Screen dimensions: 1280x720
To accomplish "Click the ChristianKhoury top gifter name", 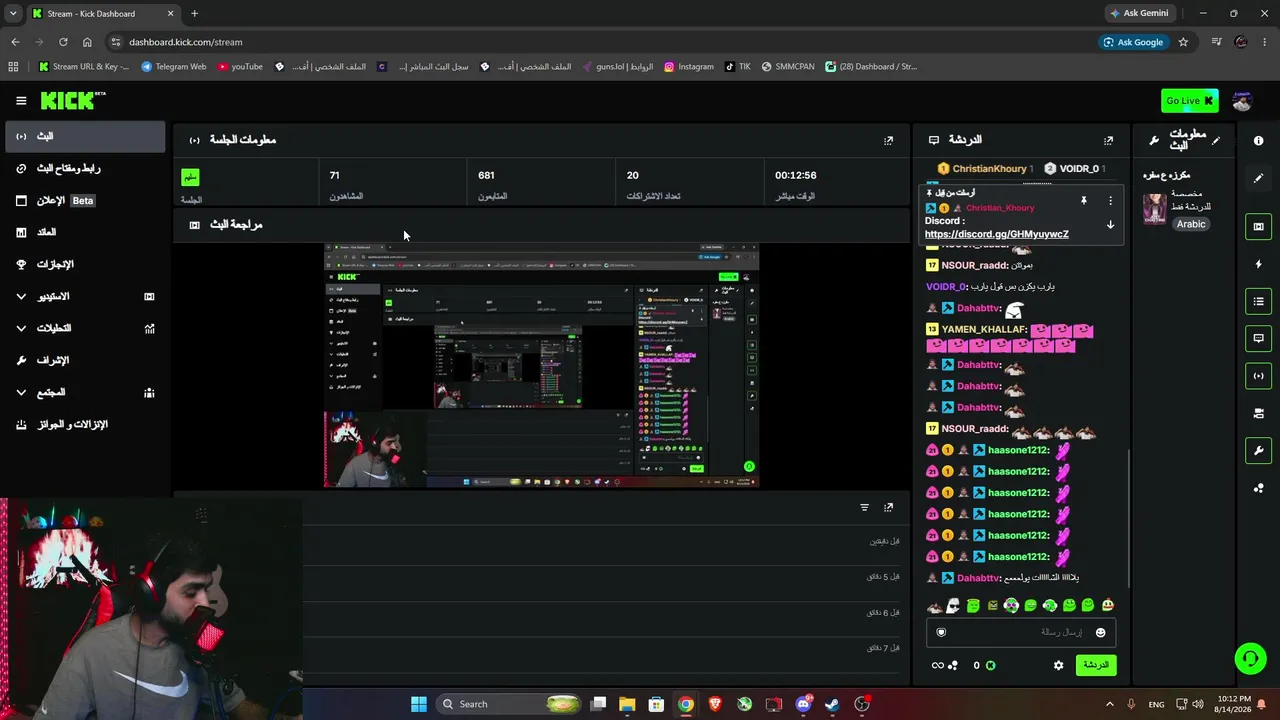I will (x=989, y=169).
